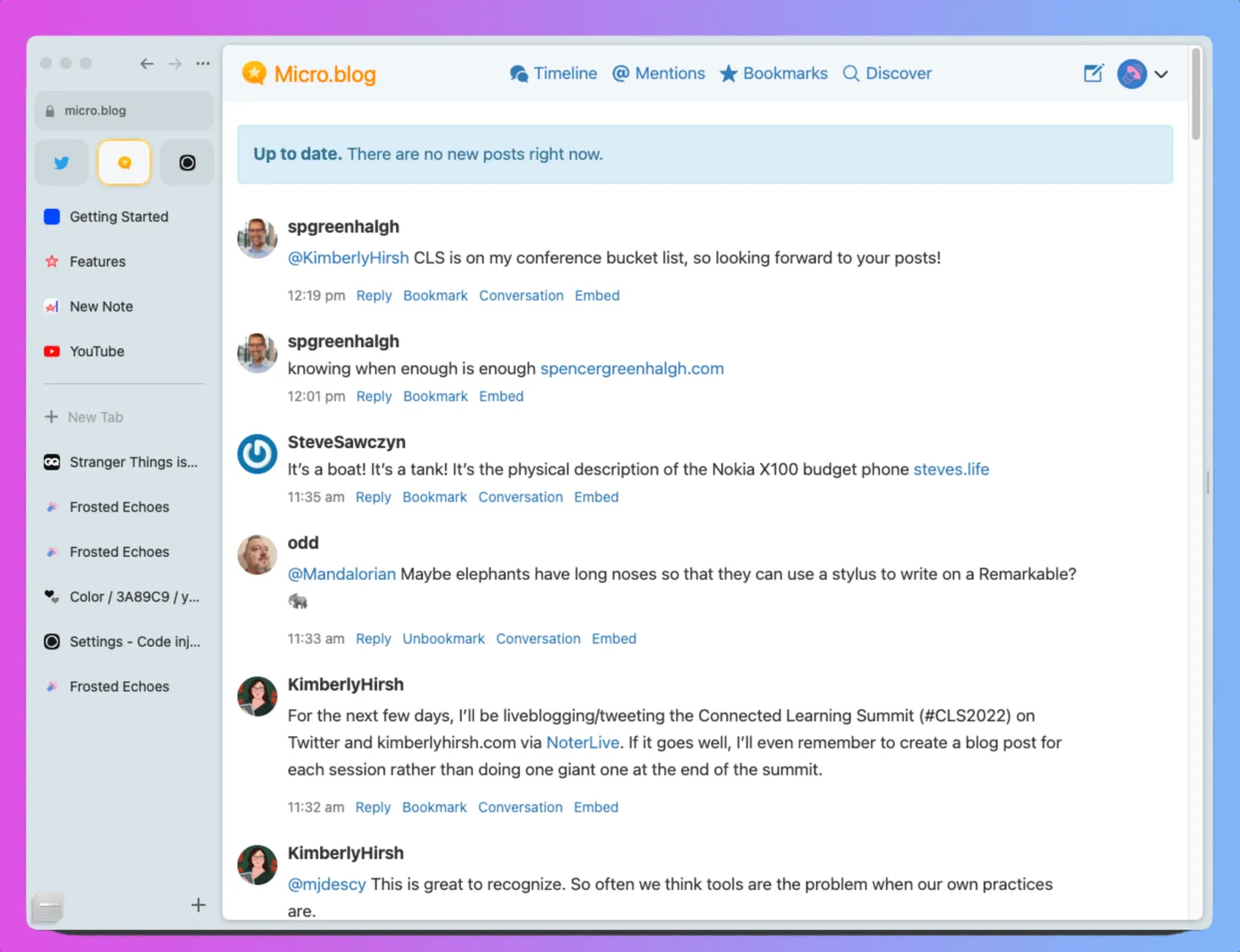
Task: Open the black circle pinned tab
Action: pyautogui.click(x=187, y=162)
